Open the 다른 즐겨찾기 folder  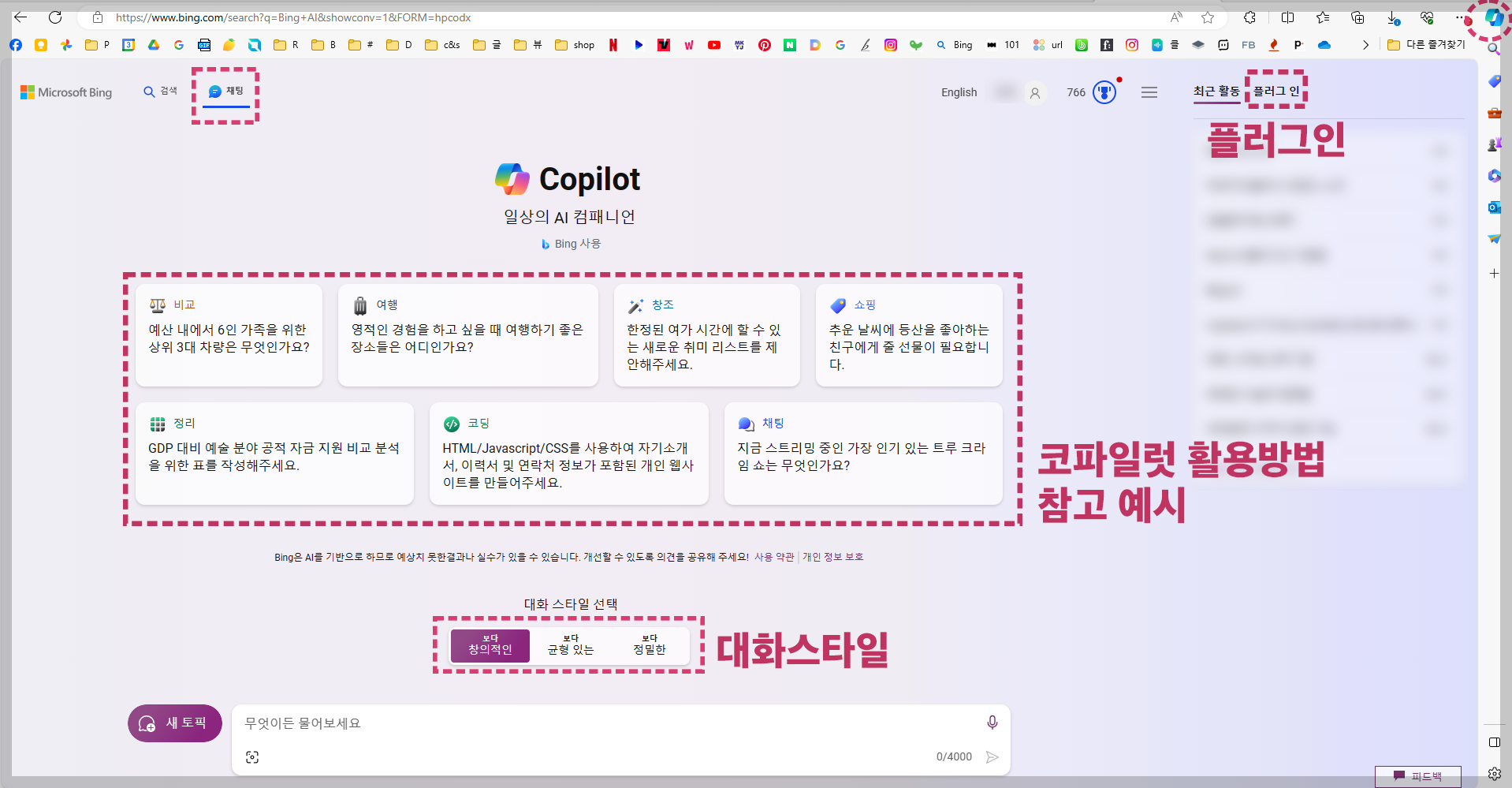pos(1426,45)
